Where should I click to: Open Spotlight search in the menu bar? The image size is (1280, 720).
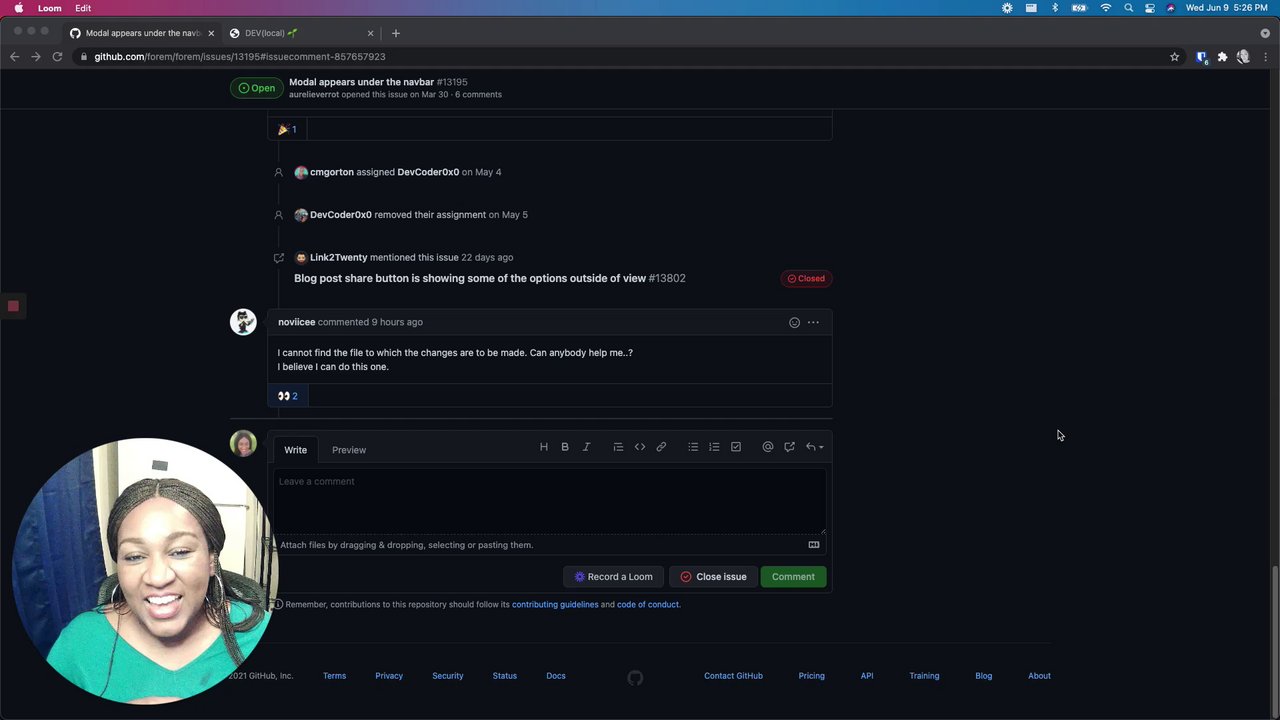click(1129, 8)
